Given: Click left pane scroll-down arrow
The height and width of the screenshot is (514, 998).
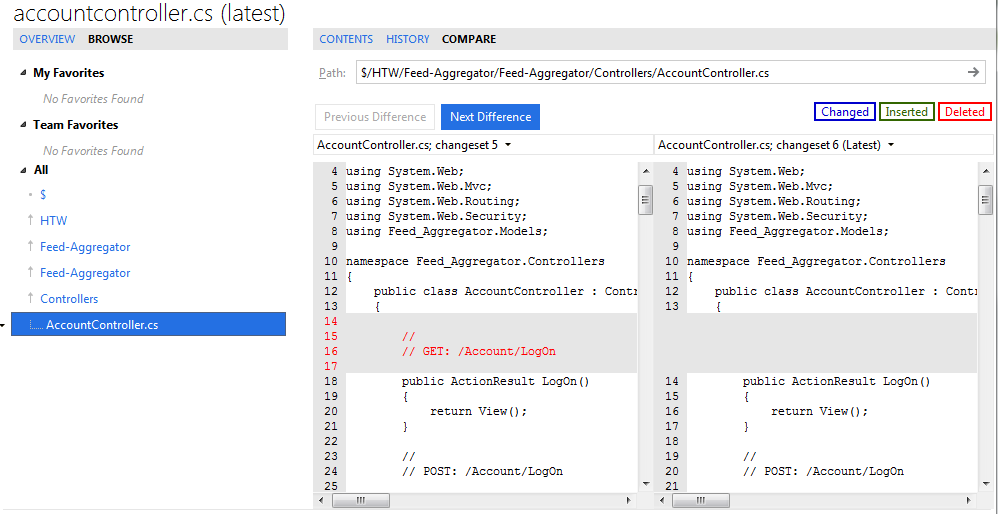Looking at the screenshot, I should [645, 483].
